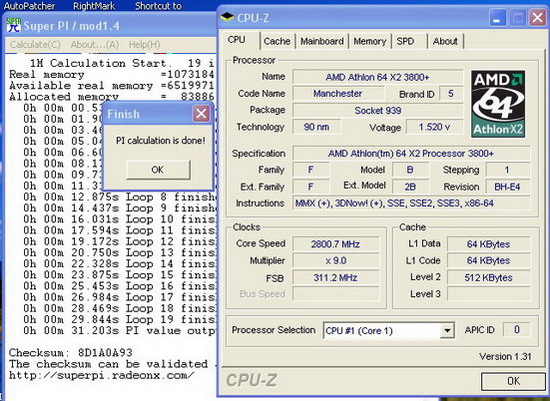
Task: Click the Level 2 value 512 KBytes
Action: click(x=488, y=278)
